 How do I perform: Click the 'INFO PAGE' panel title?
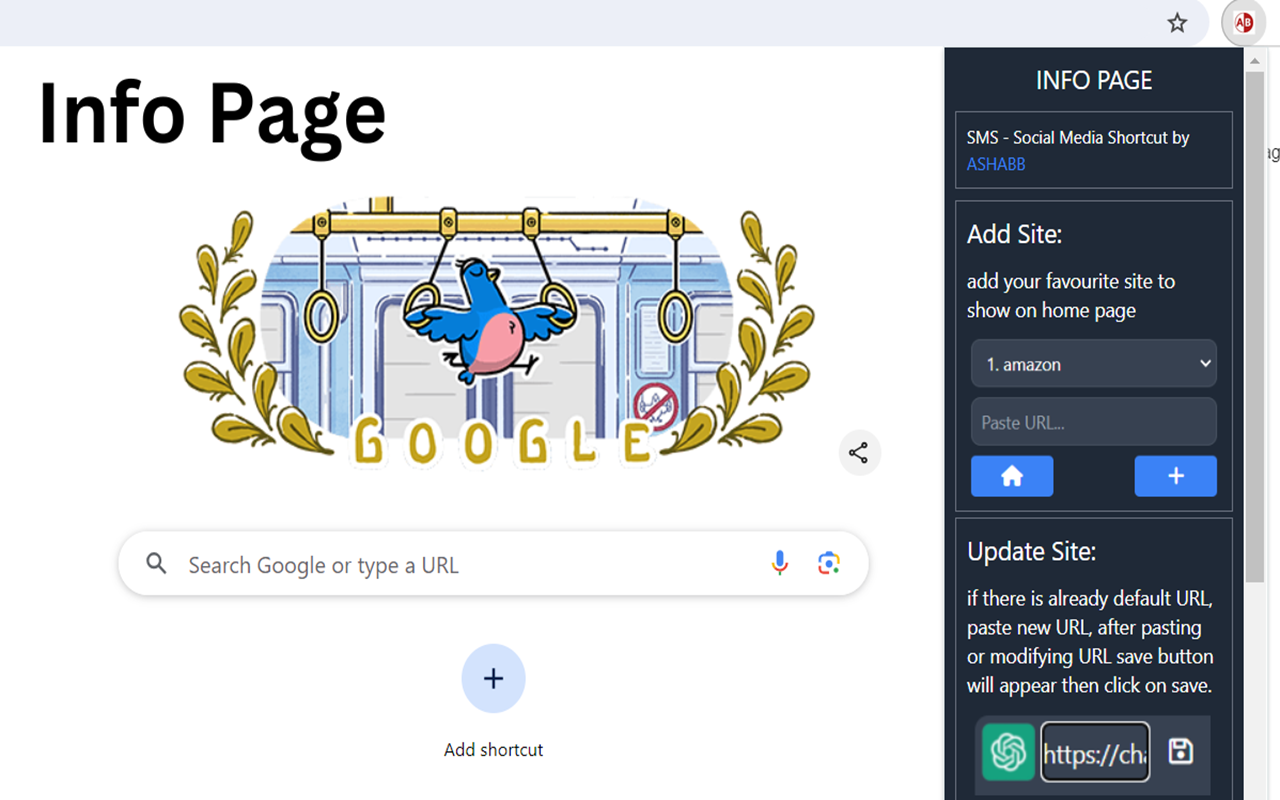[x=1094, y=81]
